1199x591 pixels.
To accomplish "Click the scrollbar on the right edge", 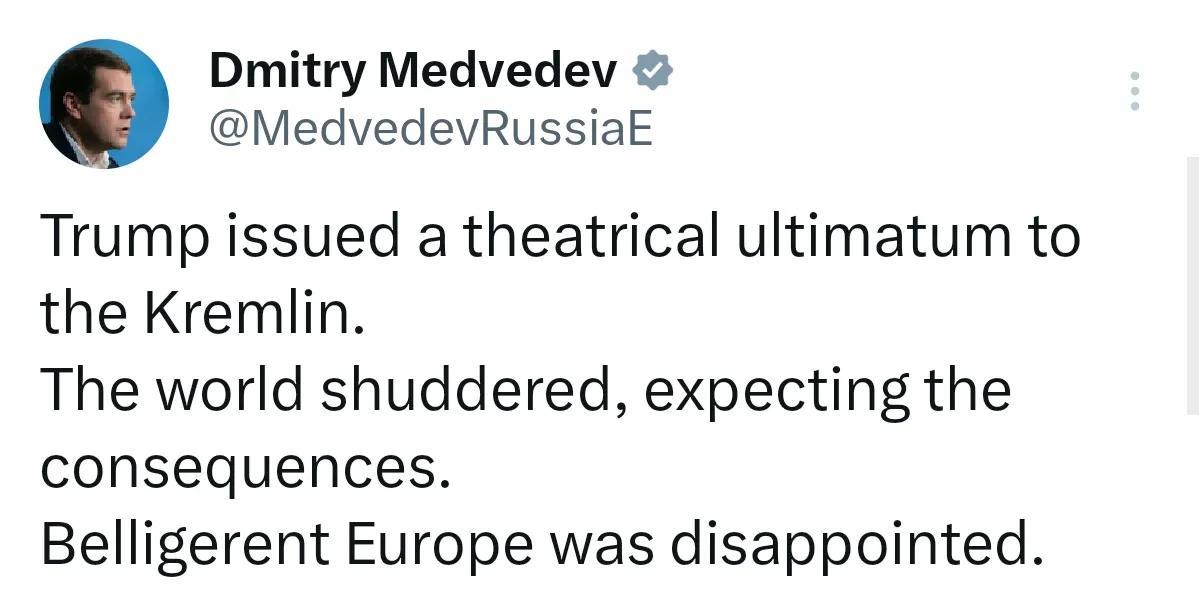I will point(1193,285).
